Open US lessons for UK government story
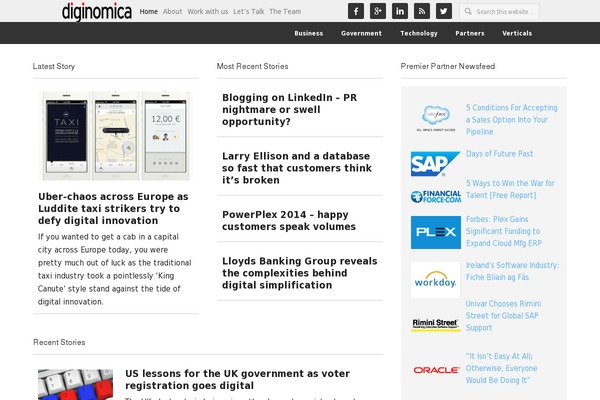Screen dimensions: 600x400 [x=237, y=379]
